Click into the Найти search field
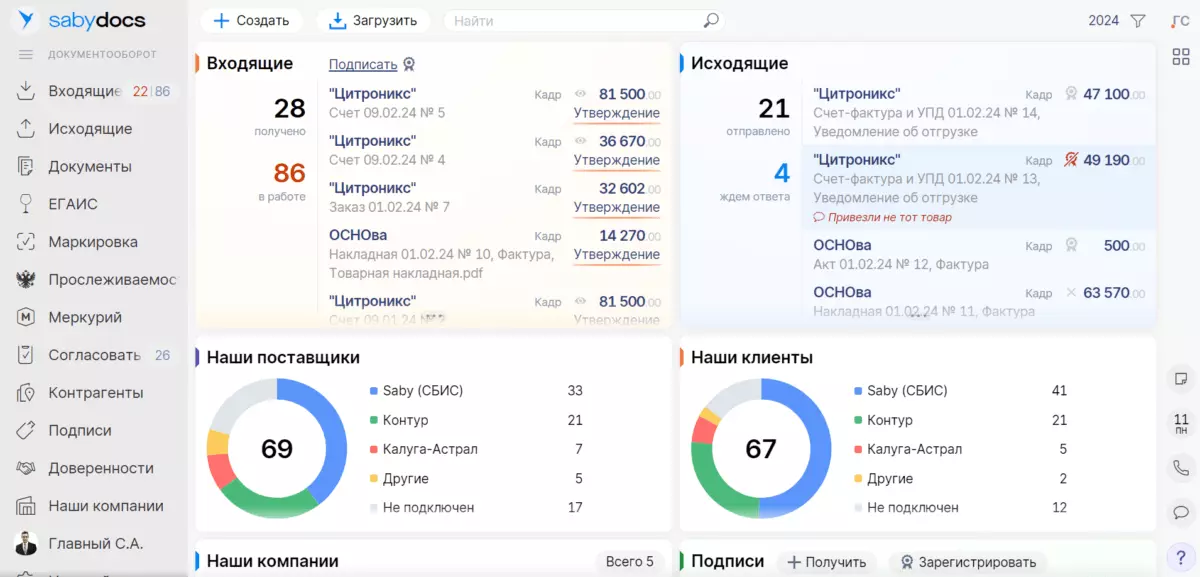The image size is (1200, 577). click(x=575, y=20)
